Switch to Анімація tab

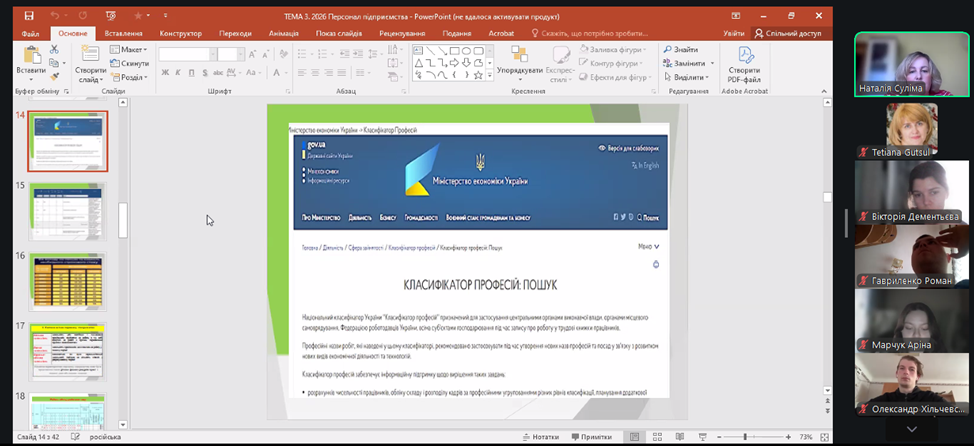[x=284, y=34]
